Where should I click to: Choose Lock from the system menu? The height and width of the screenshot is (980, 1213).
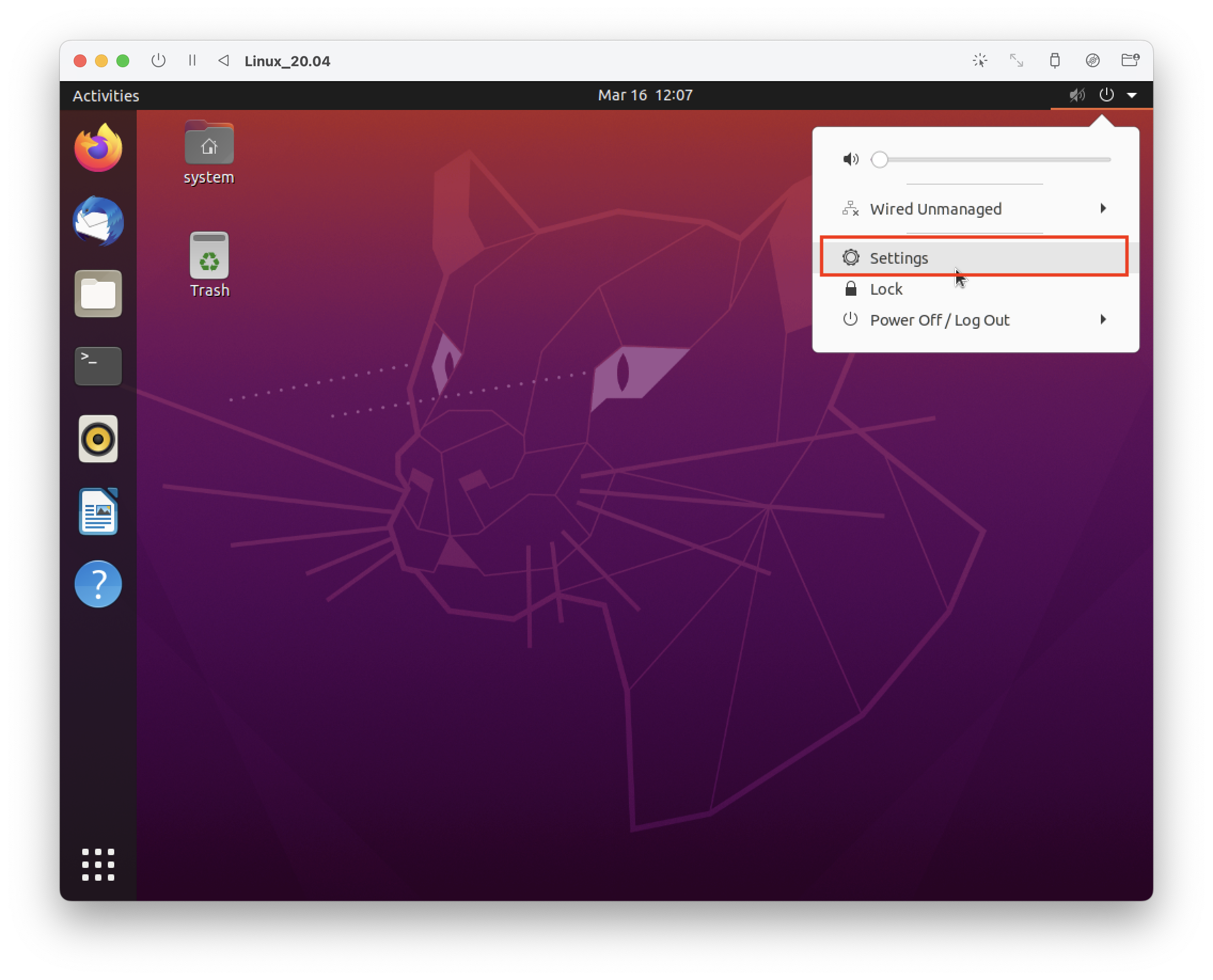pos(886,289)
